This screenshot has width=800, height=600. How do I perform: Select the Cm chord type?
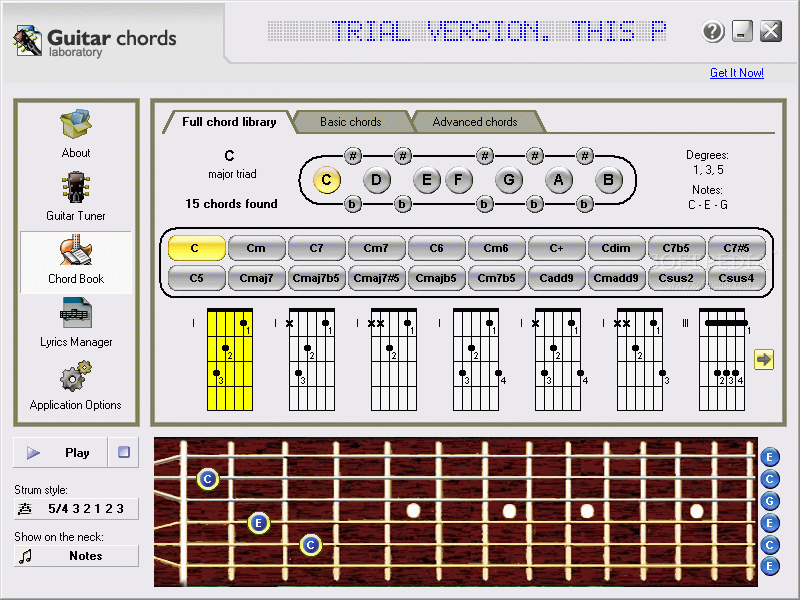[x=256, y=248]
